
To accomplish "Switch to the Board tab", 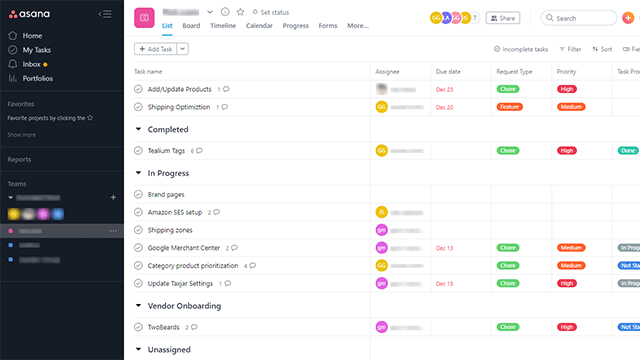I will click(x=191, y=26).
